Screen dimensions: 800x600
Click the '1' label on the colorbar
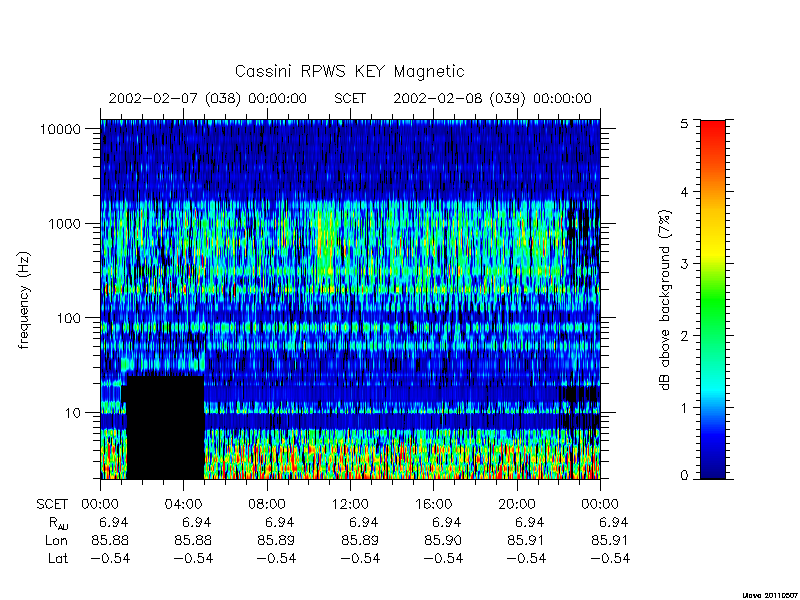pos(685,408)
